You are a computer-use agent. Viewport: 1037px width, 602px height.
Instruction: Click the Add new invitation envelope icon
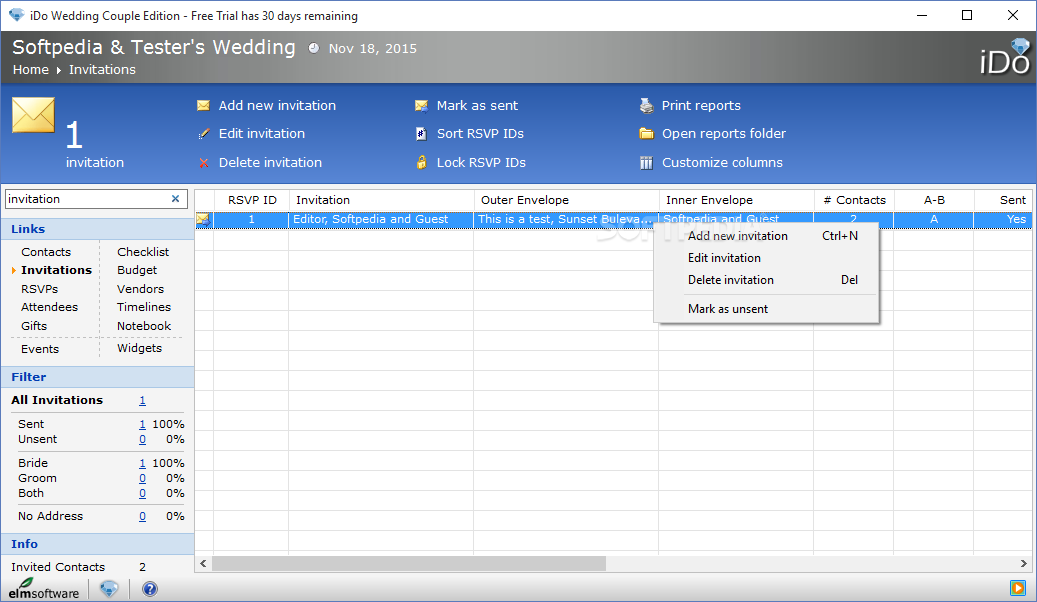pyautogui.click(x=204, y=106)
